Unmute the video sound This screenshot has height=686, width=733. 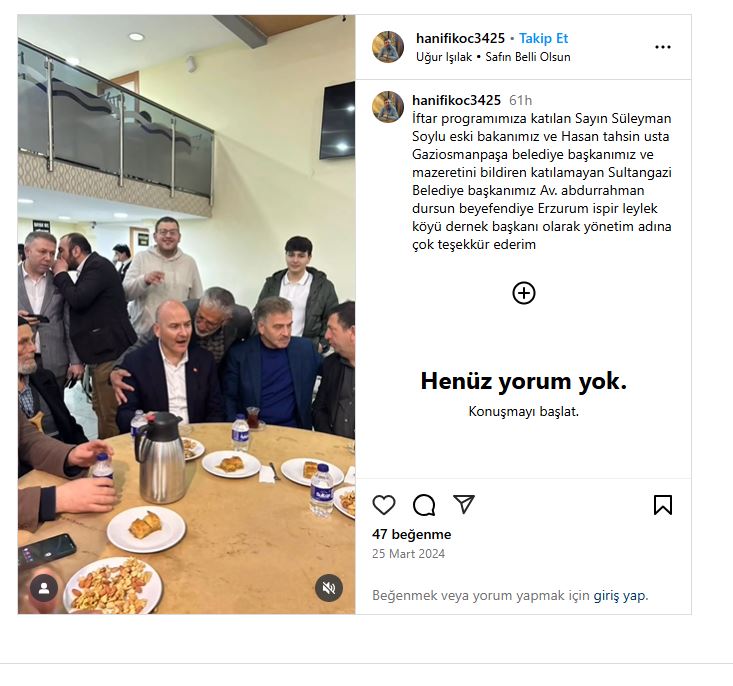pos(329,588)
